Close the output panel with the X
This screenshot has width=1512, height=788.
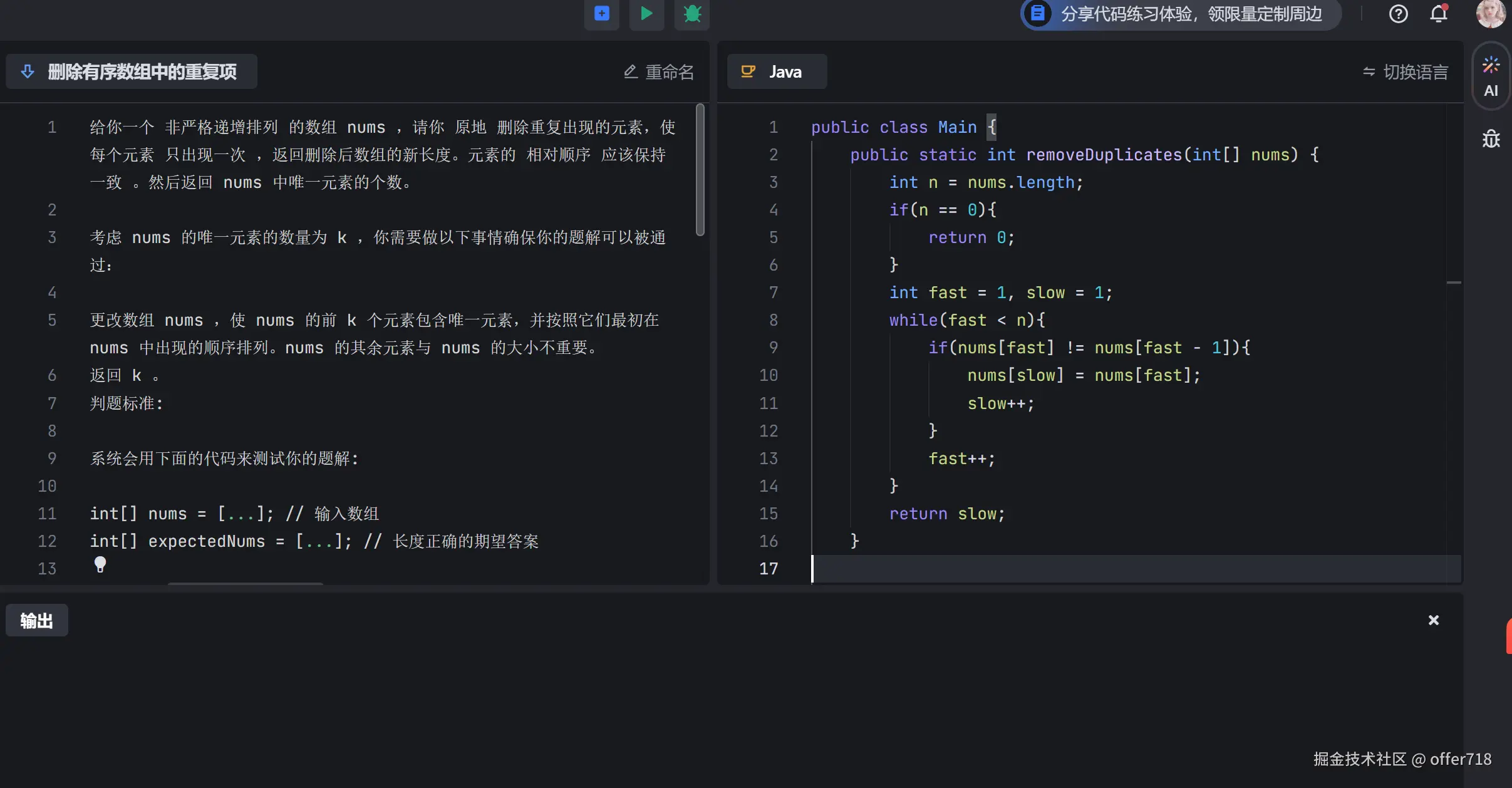point(1433,620)
